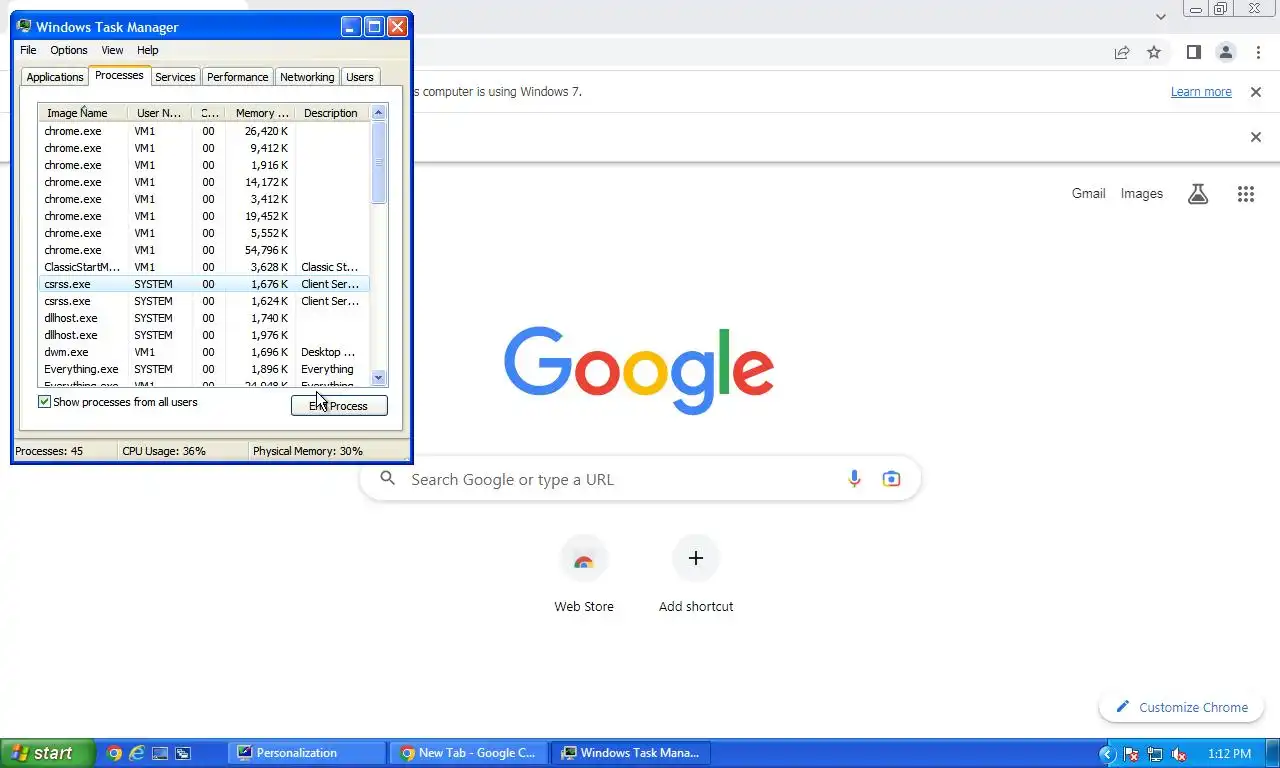
Task: Start voice search with the microphone icon
Action: click(x=854, y=479)
